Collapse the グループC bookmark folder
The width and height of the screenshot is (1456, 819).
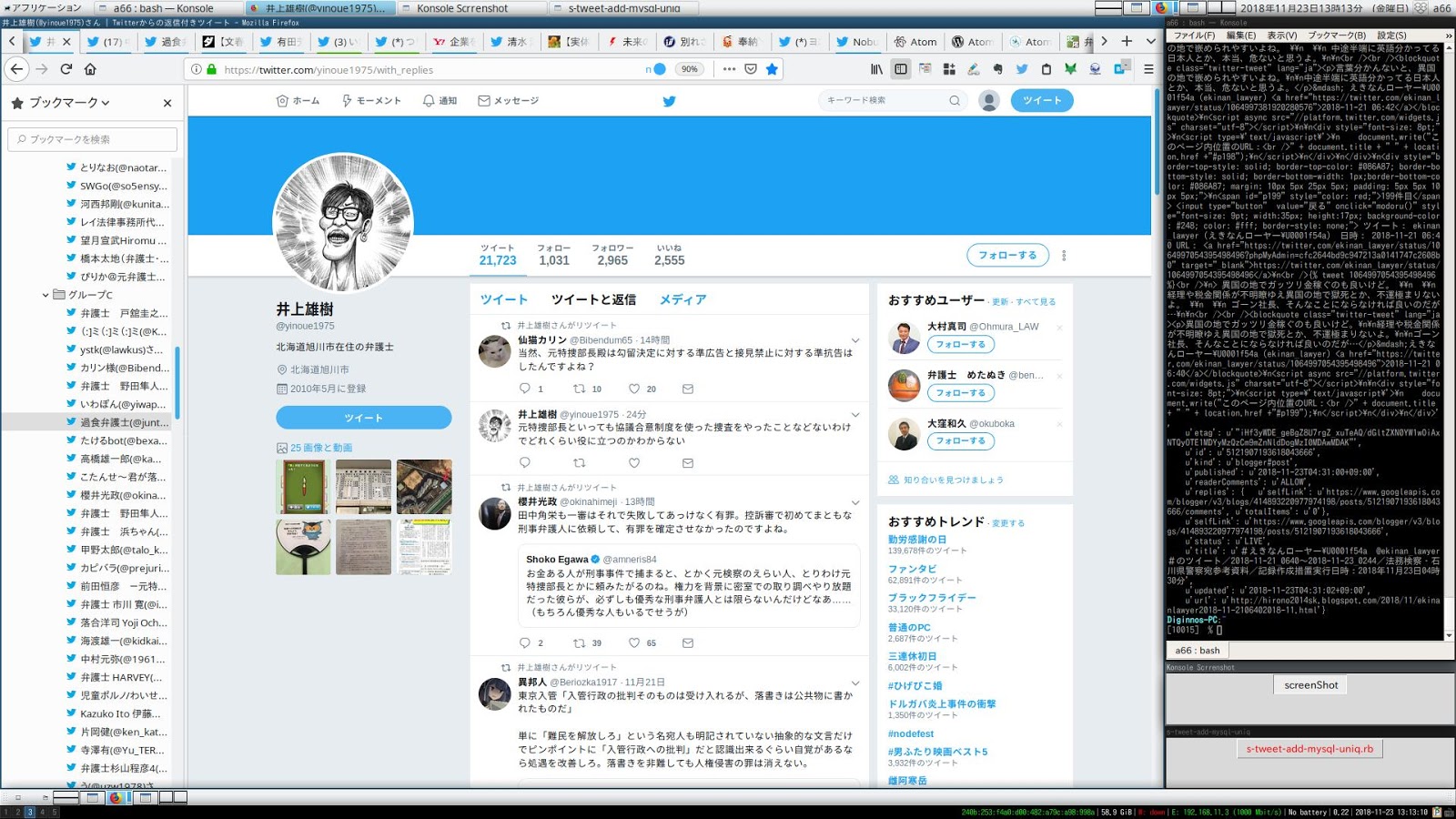(x=45, y=295)
